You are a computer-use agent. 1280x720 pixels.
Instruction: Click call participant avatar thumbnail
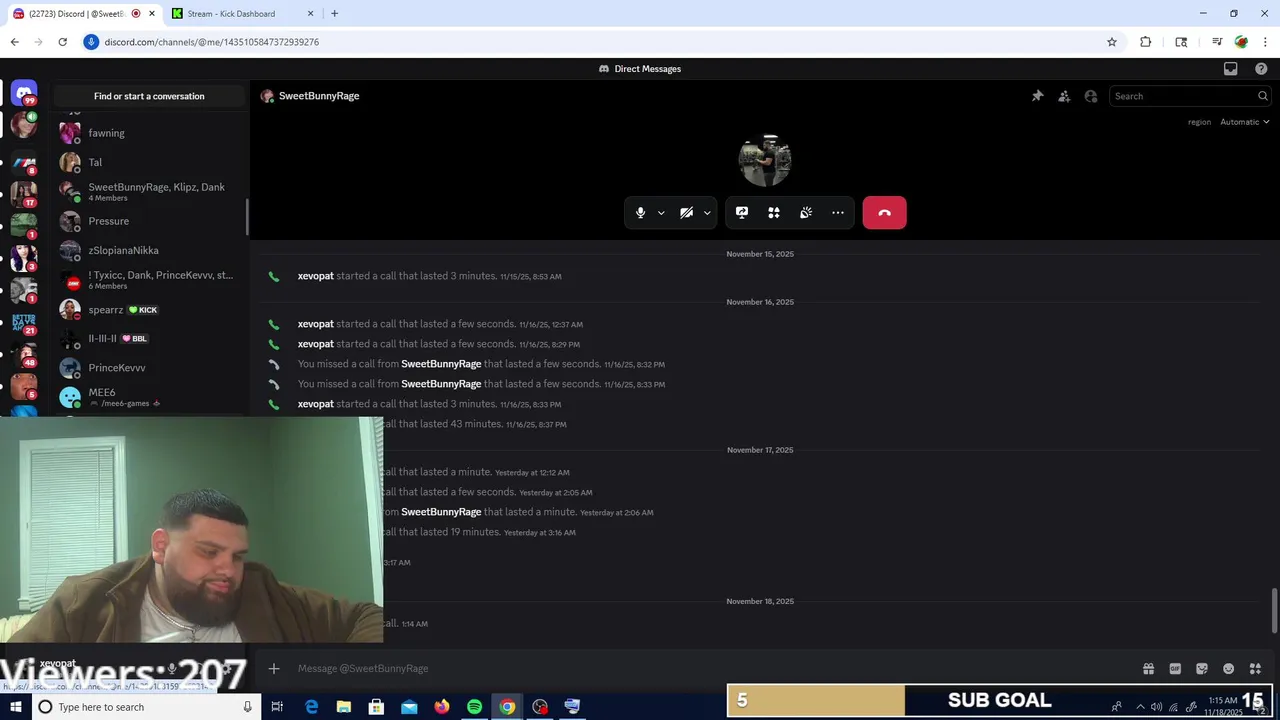pos(765,160)
